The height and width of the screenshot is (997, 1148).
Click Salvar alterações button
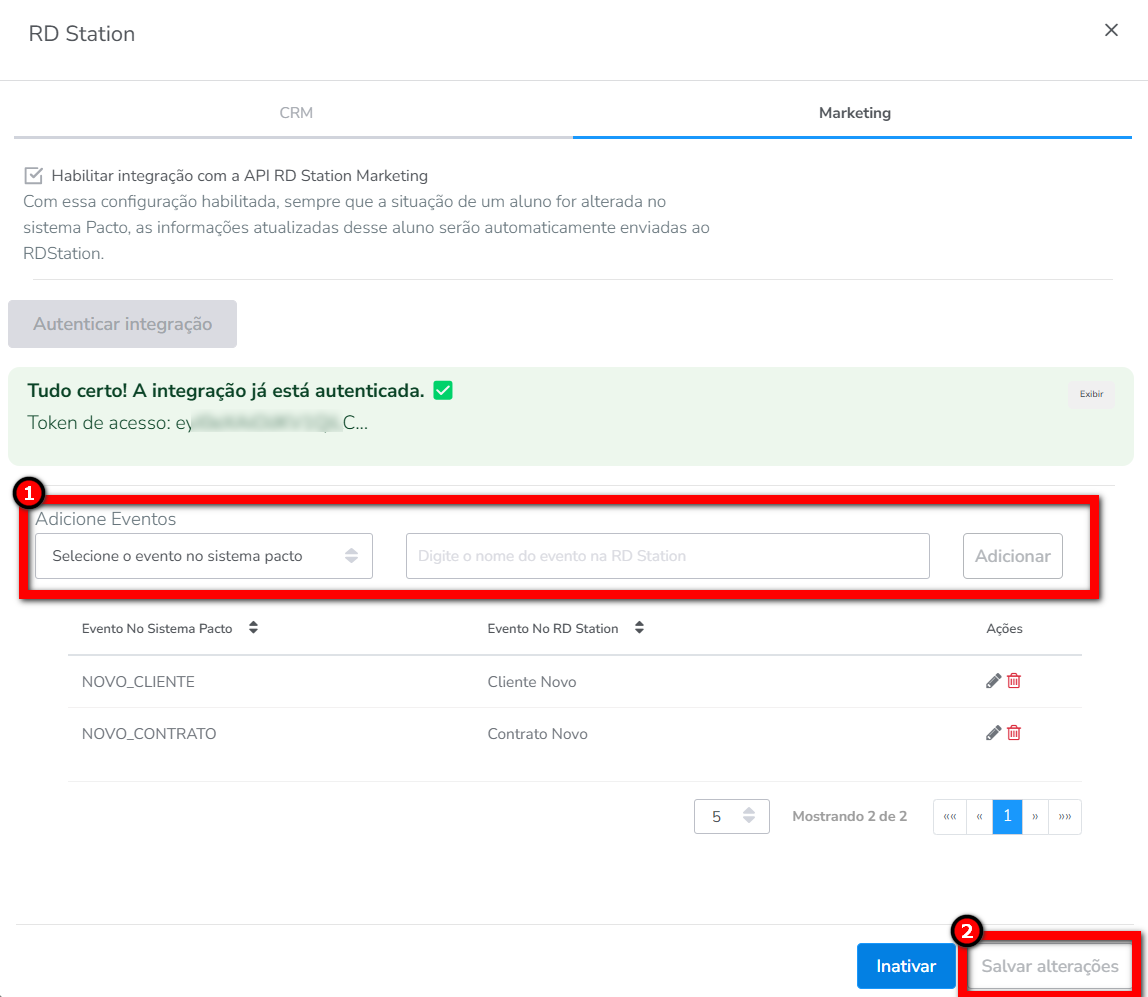[1050, 966]
